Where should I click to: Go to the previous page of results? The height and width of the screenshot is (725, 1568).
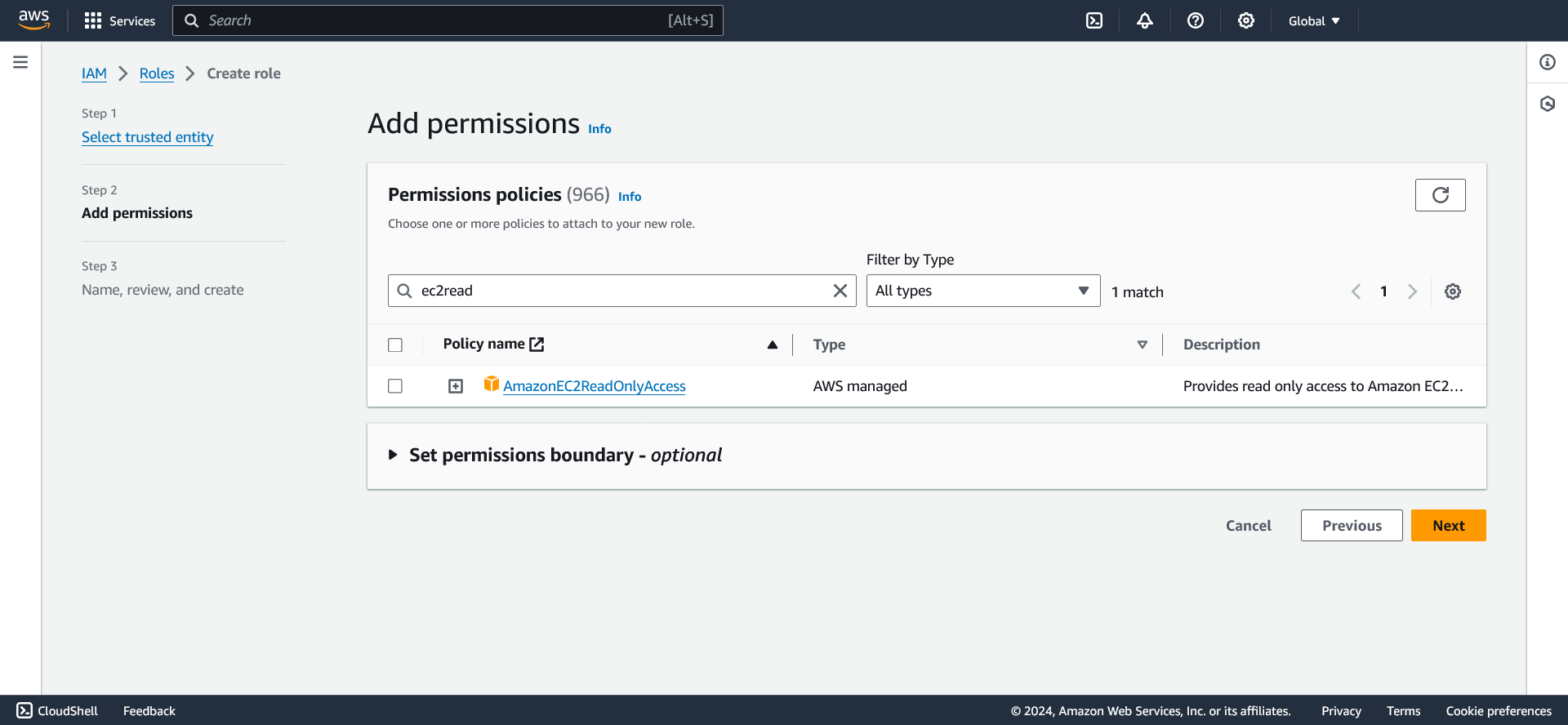tap(1356, 291)
